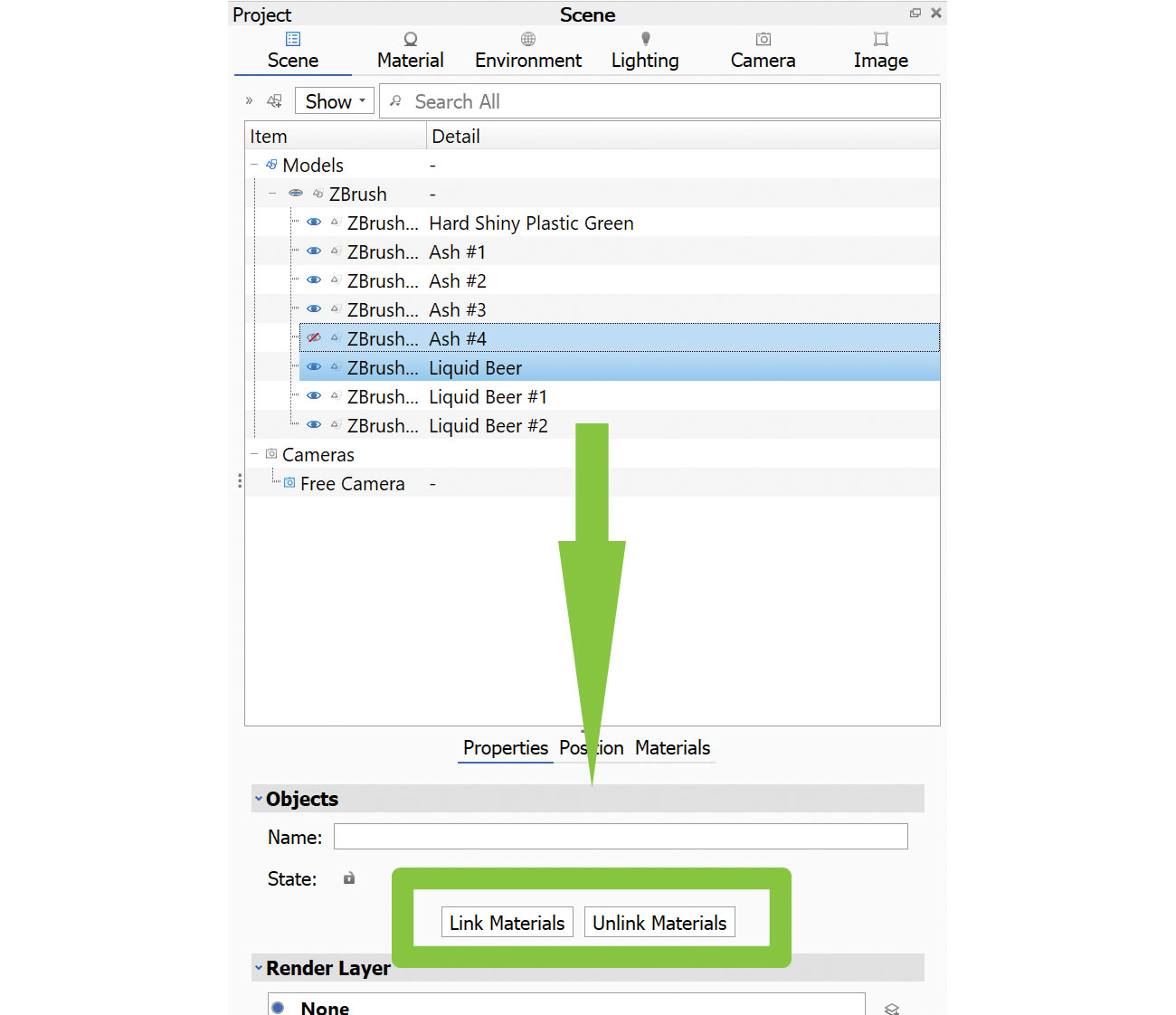
Task: Select the Ash #4 row
Action: pos(620,338)
